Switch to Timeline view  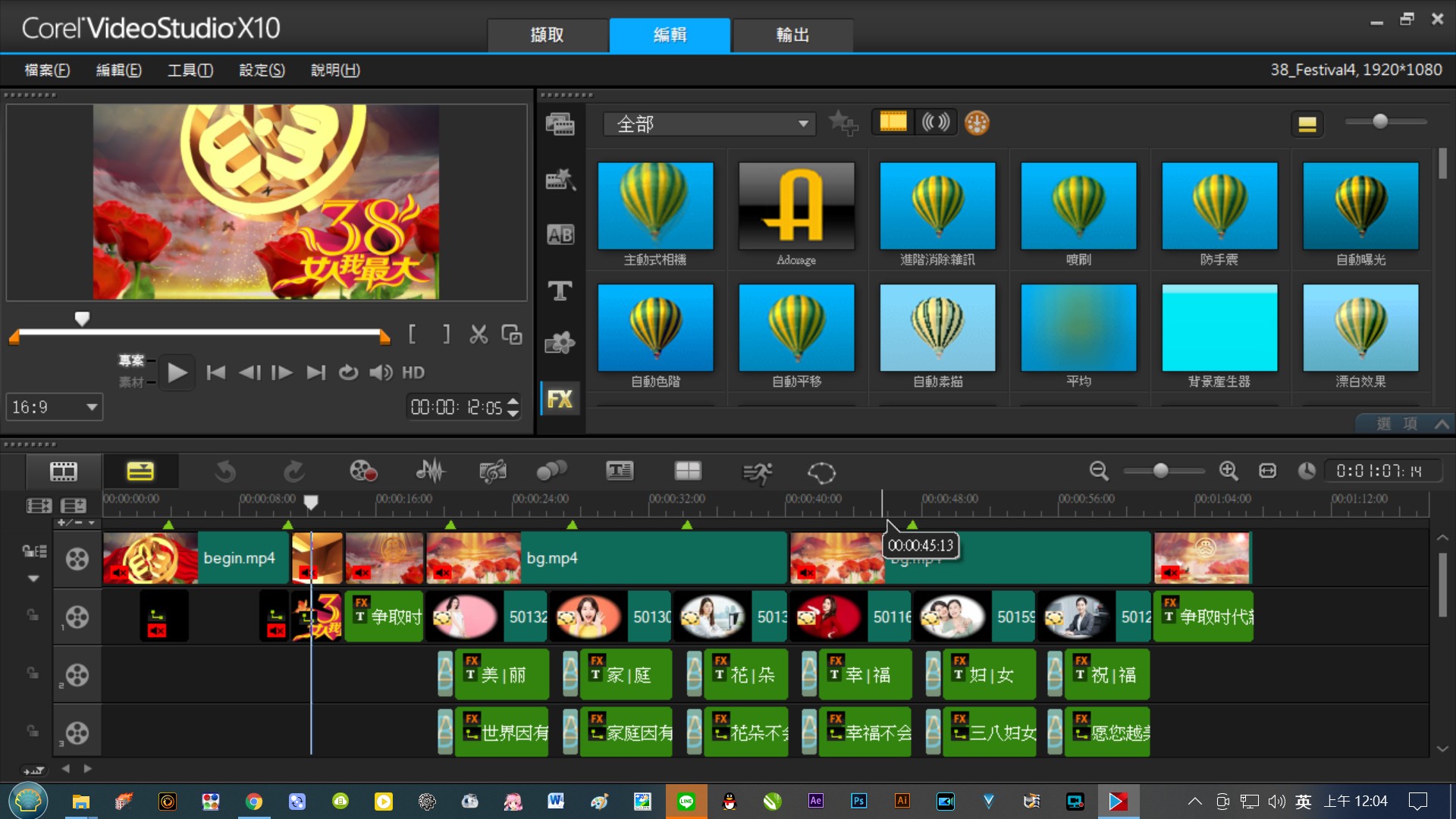pos(140,472)
